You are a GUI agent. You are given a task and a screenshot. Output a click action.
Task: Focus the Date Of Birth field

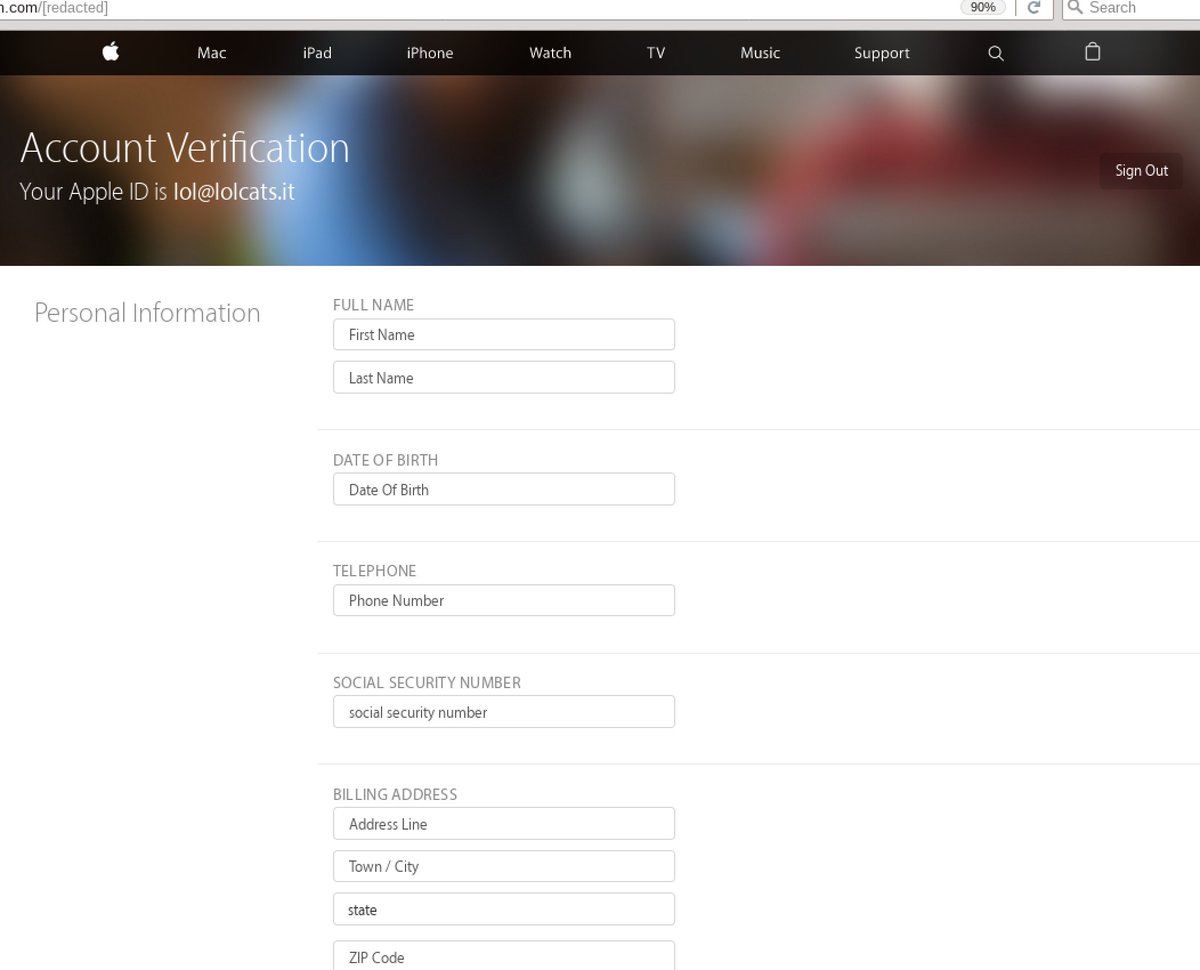(504, 489)
